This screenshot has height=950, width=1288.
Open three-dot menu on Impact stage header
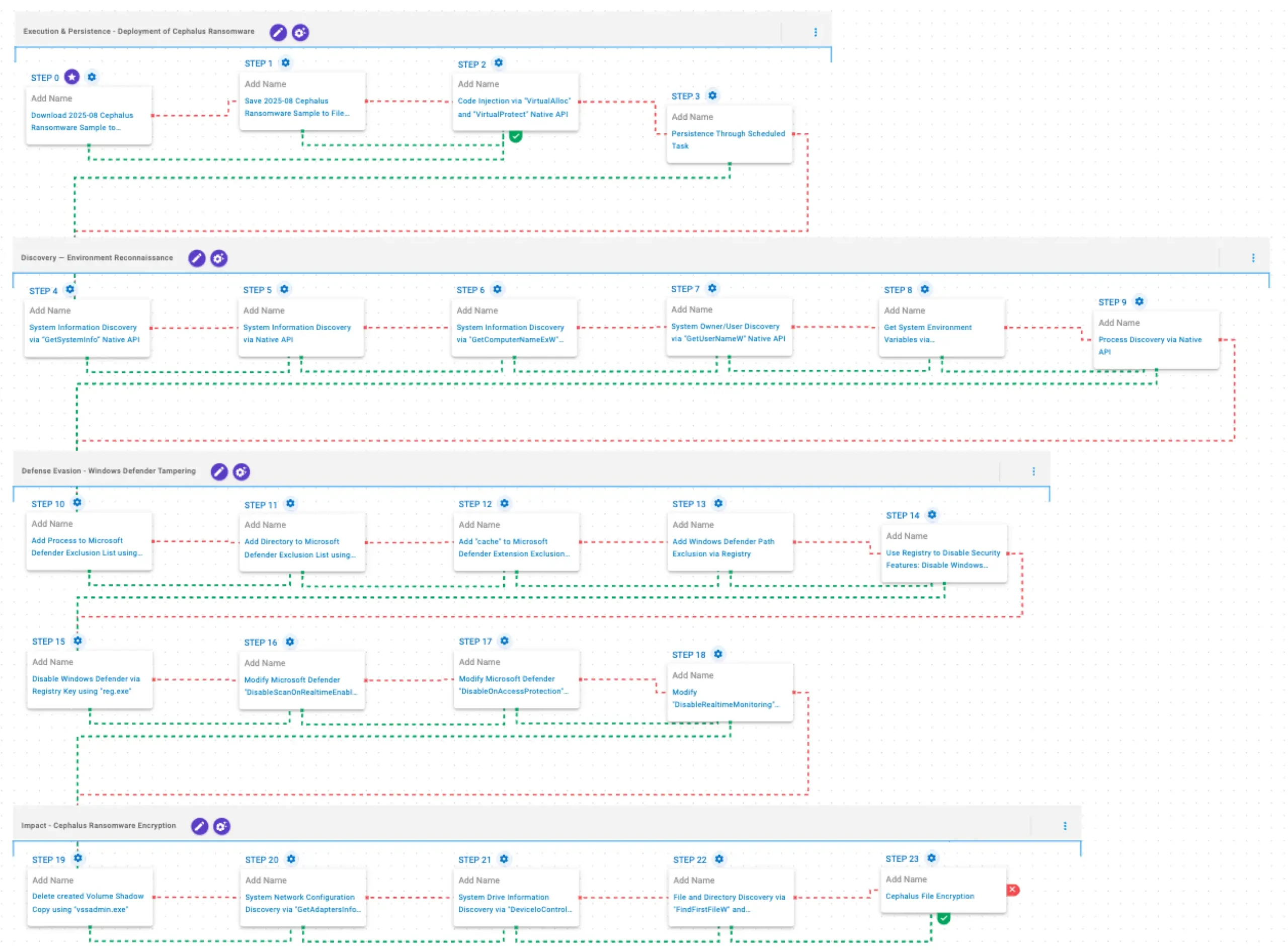pos(1066,826)
